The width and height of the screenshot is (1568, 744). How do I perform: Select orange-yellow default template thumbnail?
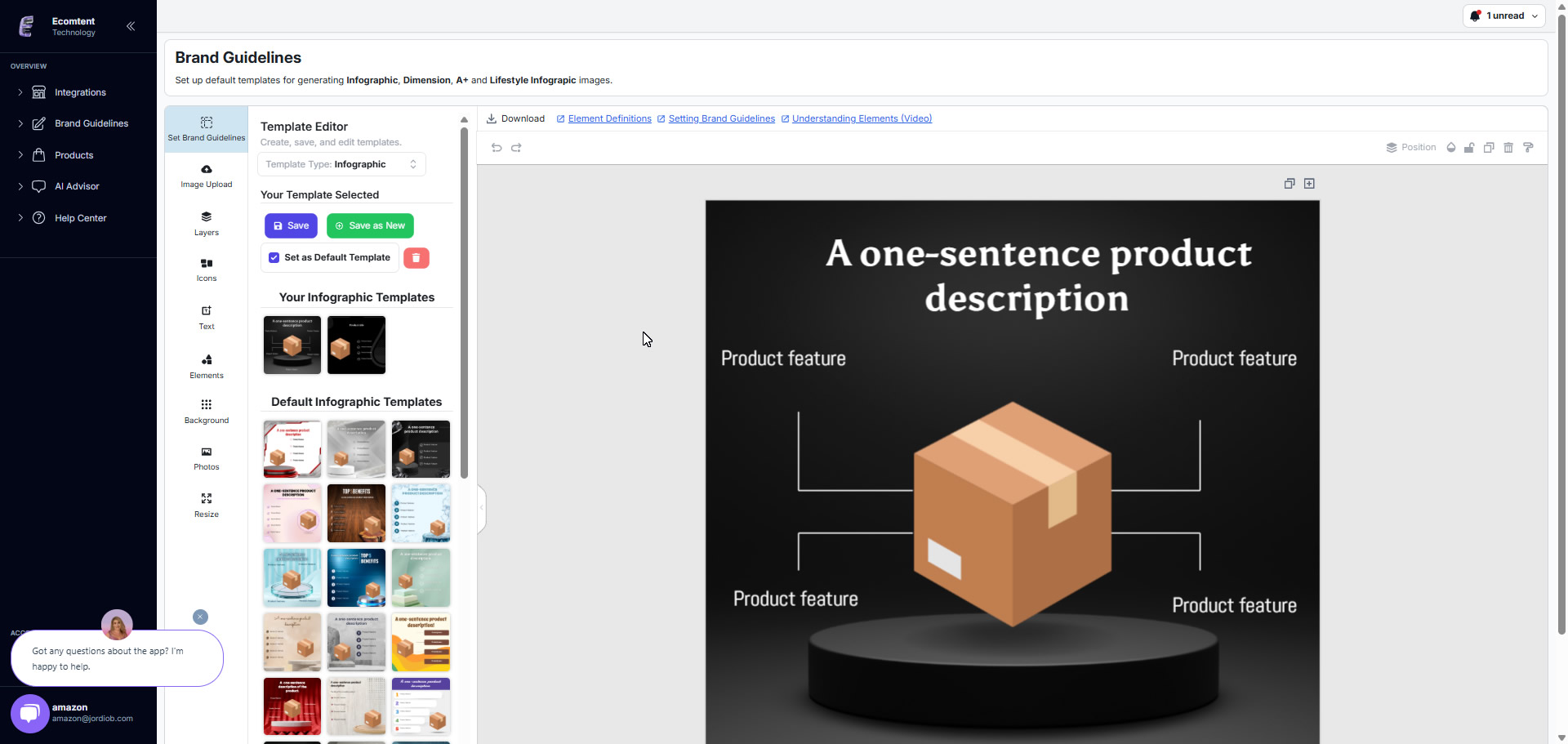coord(421,642)
